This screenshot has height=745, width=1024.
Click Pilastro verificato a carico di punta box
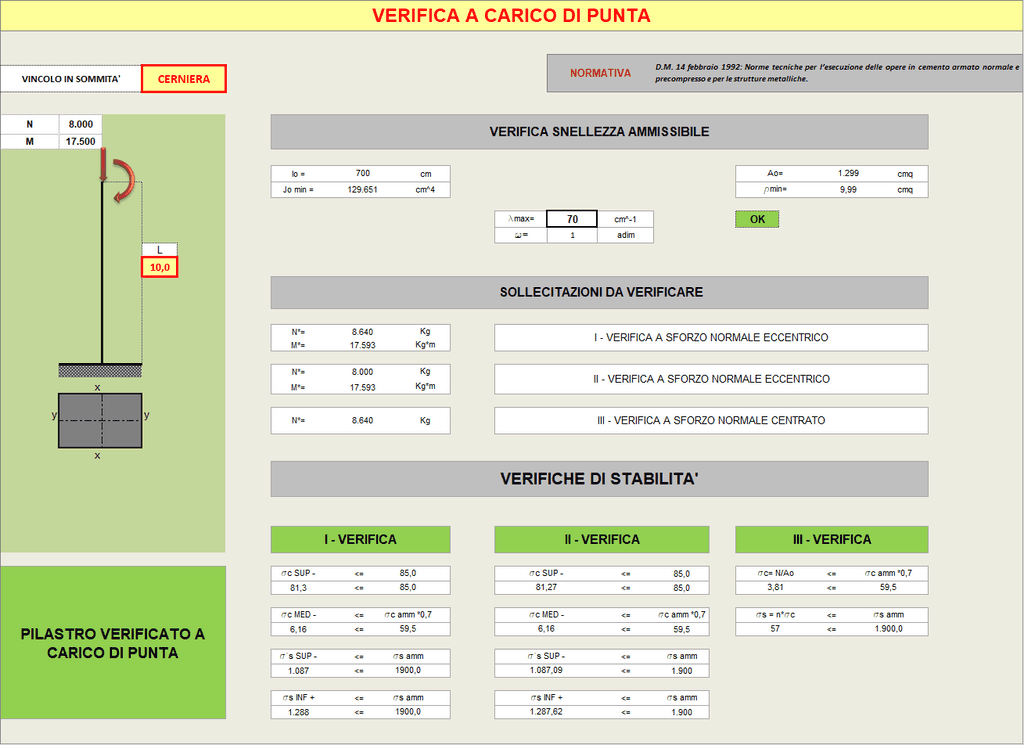pyautogui.click(x=113, y=642)
